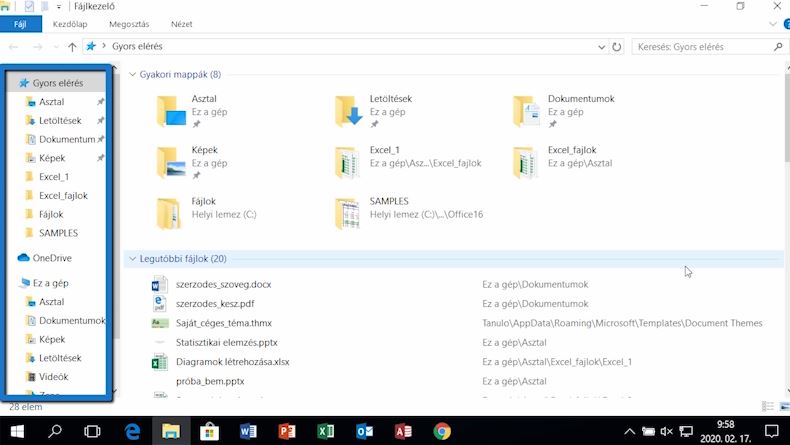Select OneDrive in the navigation pane
Viewport: 790px width, 445px height.
coord(52,258)
